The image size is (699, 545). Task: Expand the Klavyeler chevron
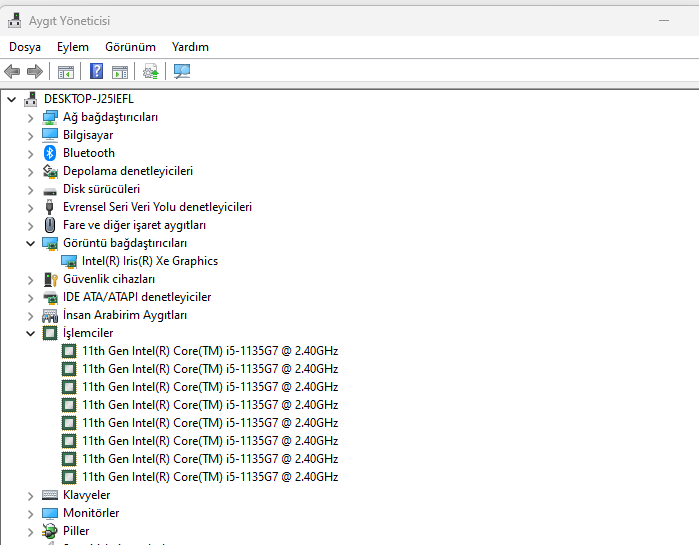click(x=30, y=496)
